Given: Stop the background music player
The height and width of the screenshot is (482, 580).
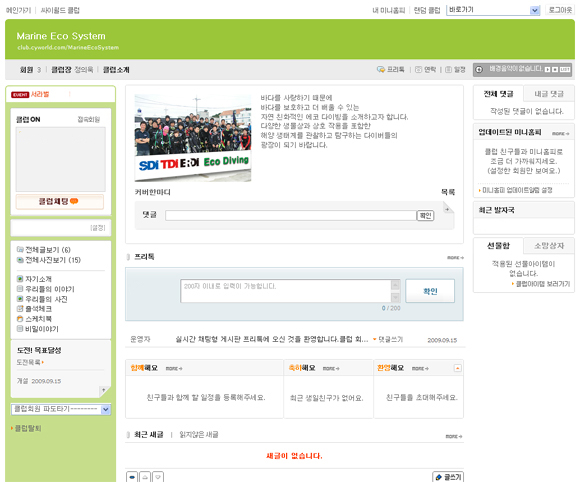Looking at the screenshot, I should coord(555,70).
